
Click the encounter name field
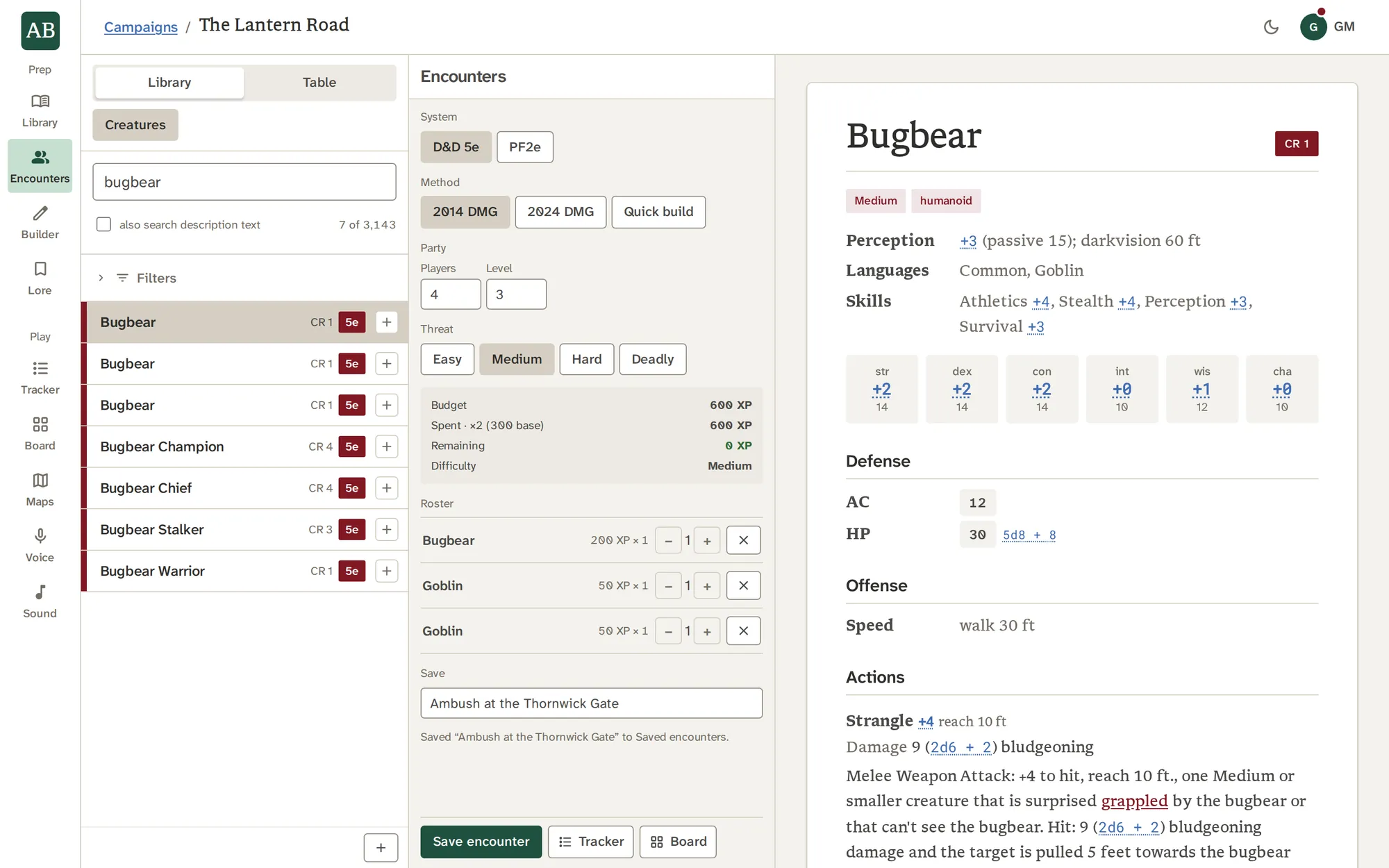tap(592, 703)
